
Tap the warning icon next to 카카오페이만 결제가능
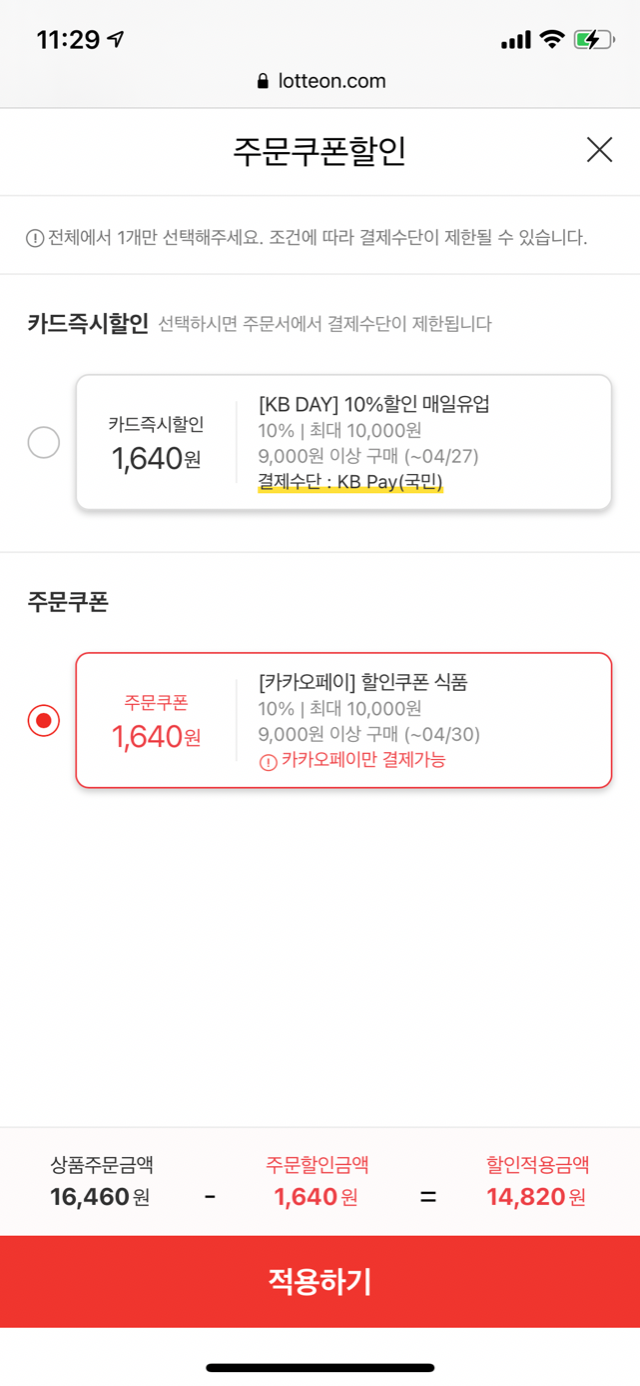tap(267, 762)
